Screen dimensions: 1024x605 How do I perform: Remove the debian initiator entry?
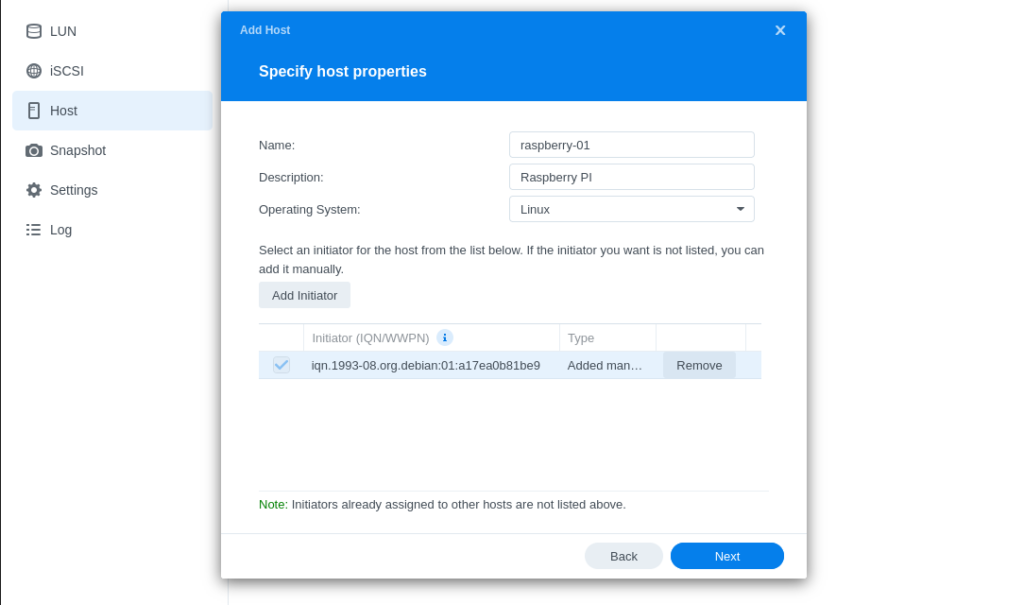(x=699, y=365)
